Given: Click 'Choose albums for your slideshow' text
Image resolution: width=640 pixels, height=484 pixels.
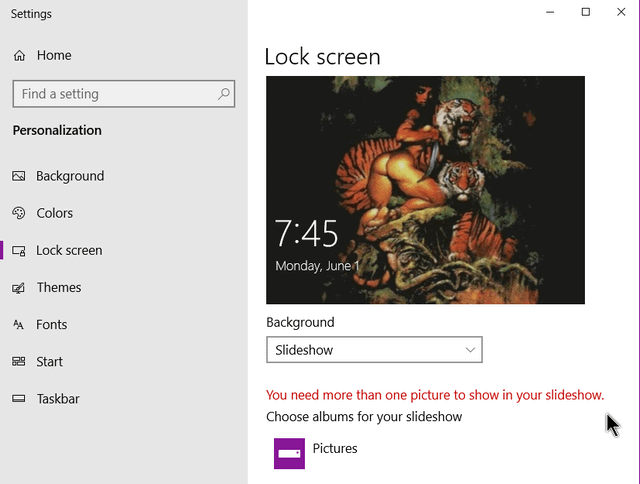Looking at the screenshot, I should pyautogui.click(x=364, y=417).
